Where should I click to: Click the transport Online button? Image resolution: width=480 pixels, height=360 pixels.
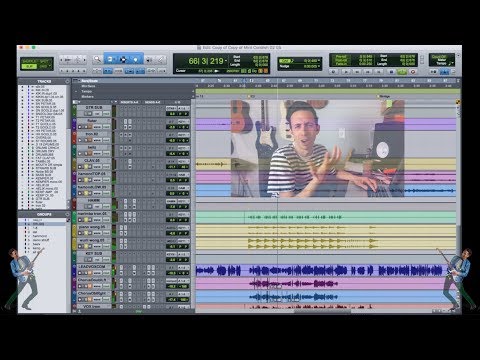click(x=333, y=72)
